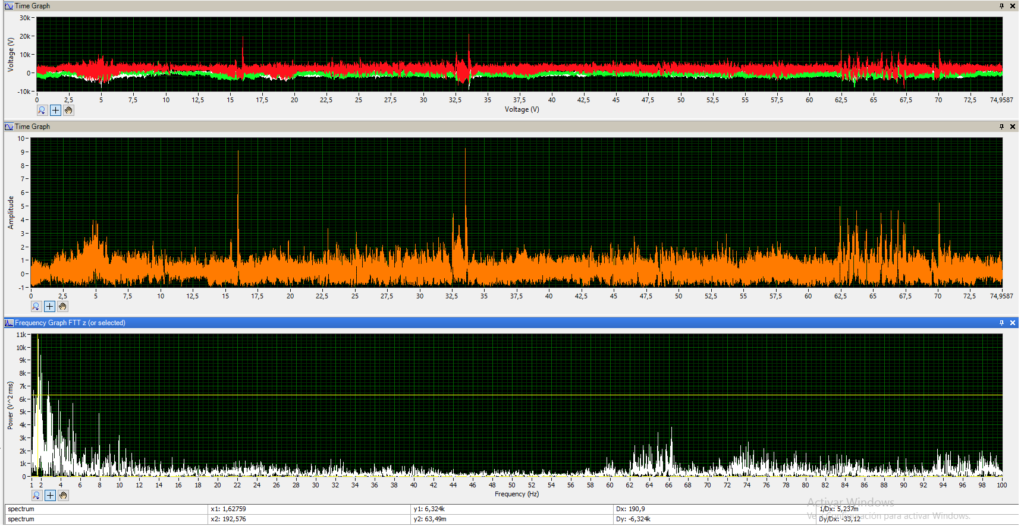Click the 'Frequency (Hz)' axis label
The height and width of the screenshot is (529, 1024).
516,494
